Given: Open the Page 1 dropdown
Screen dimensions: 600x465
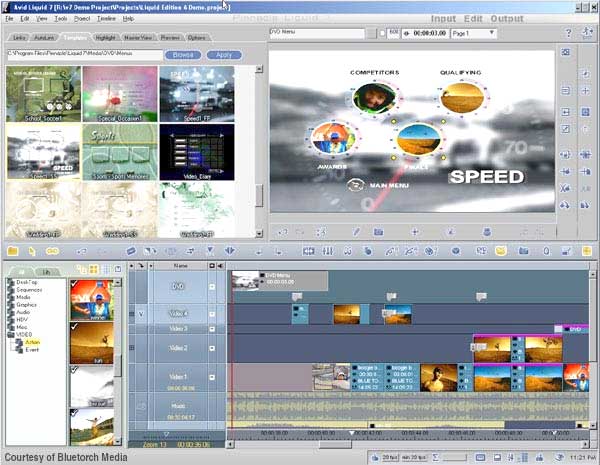Looking at the screenshot, I should (x=473, y=34).
